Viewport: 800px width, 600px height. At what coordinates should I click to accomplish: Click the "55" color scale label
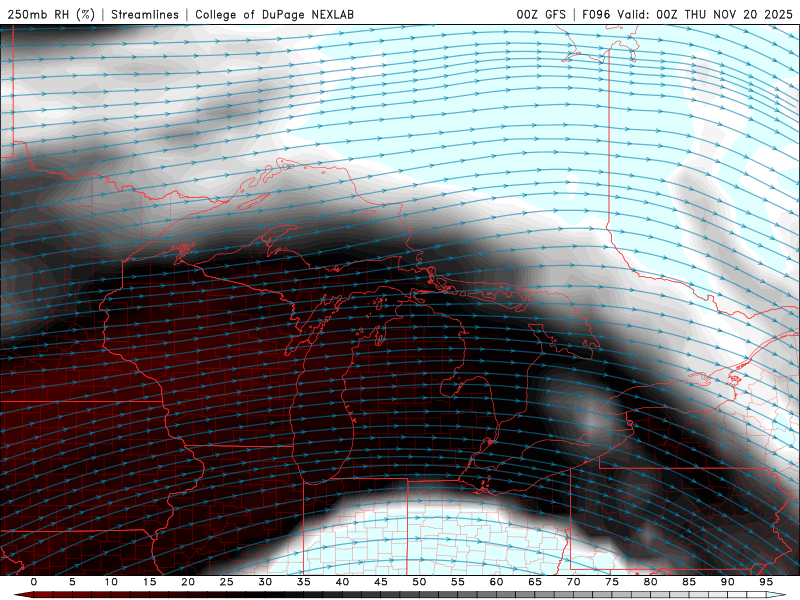tap(458, 582)
